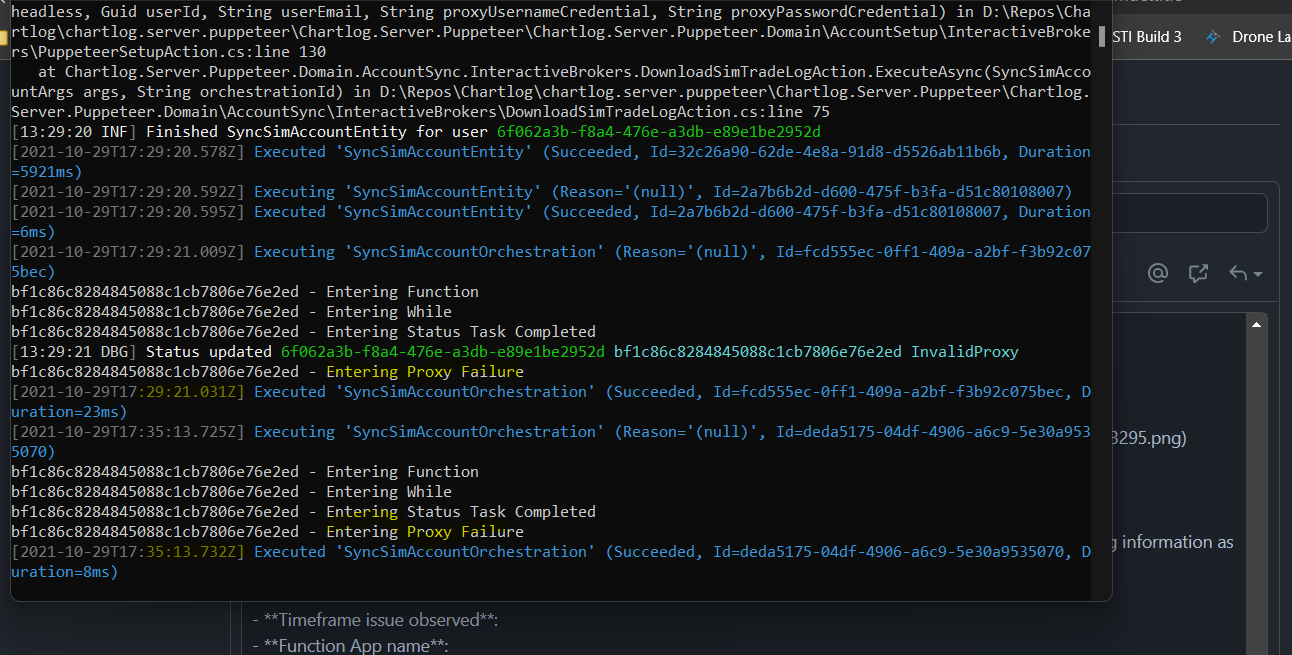Click the 'Finished SyncSimAccountEntity for user' log line
Image resolution: width=1292 pixels, height=655 pixels.
point(416,132)
